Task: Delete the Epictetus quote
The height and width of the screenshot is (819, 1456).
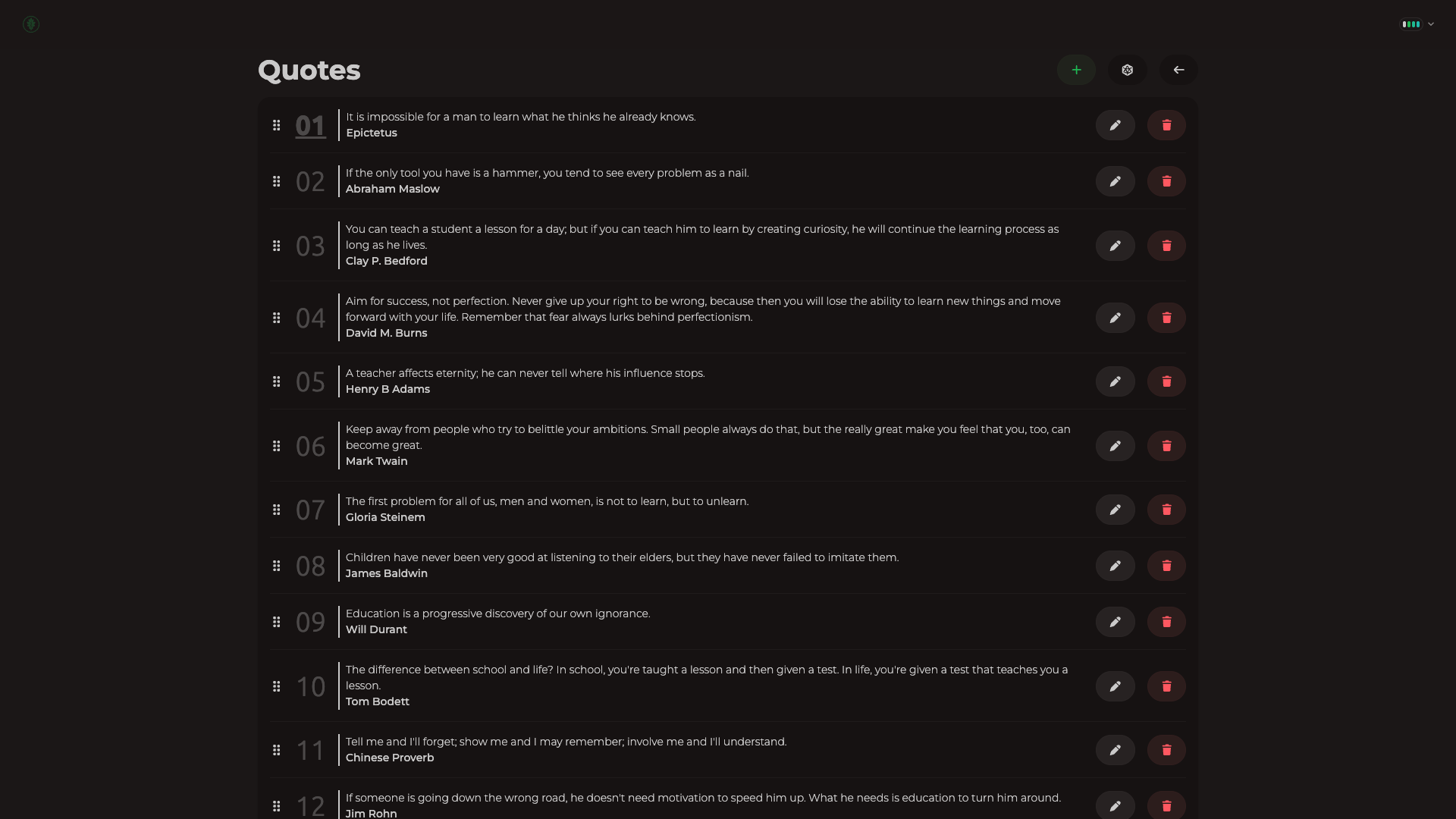Action: coord(1166,125)
